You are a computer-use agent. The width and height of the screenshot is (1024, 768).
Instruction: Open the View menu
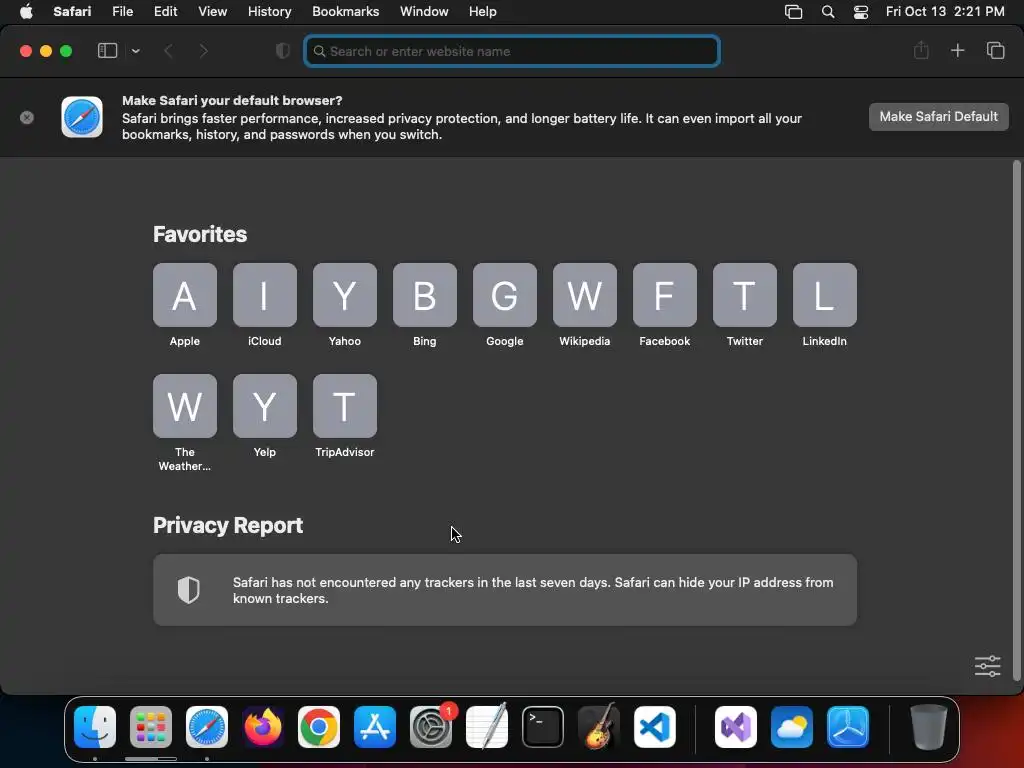(212, 11)
